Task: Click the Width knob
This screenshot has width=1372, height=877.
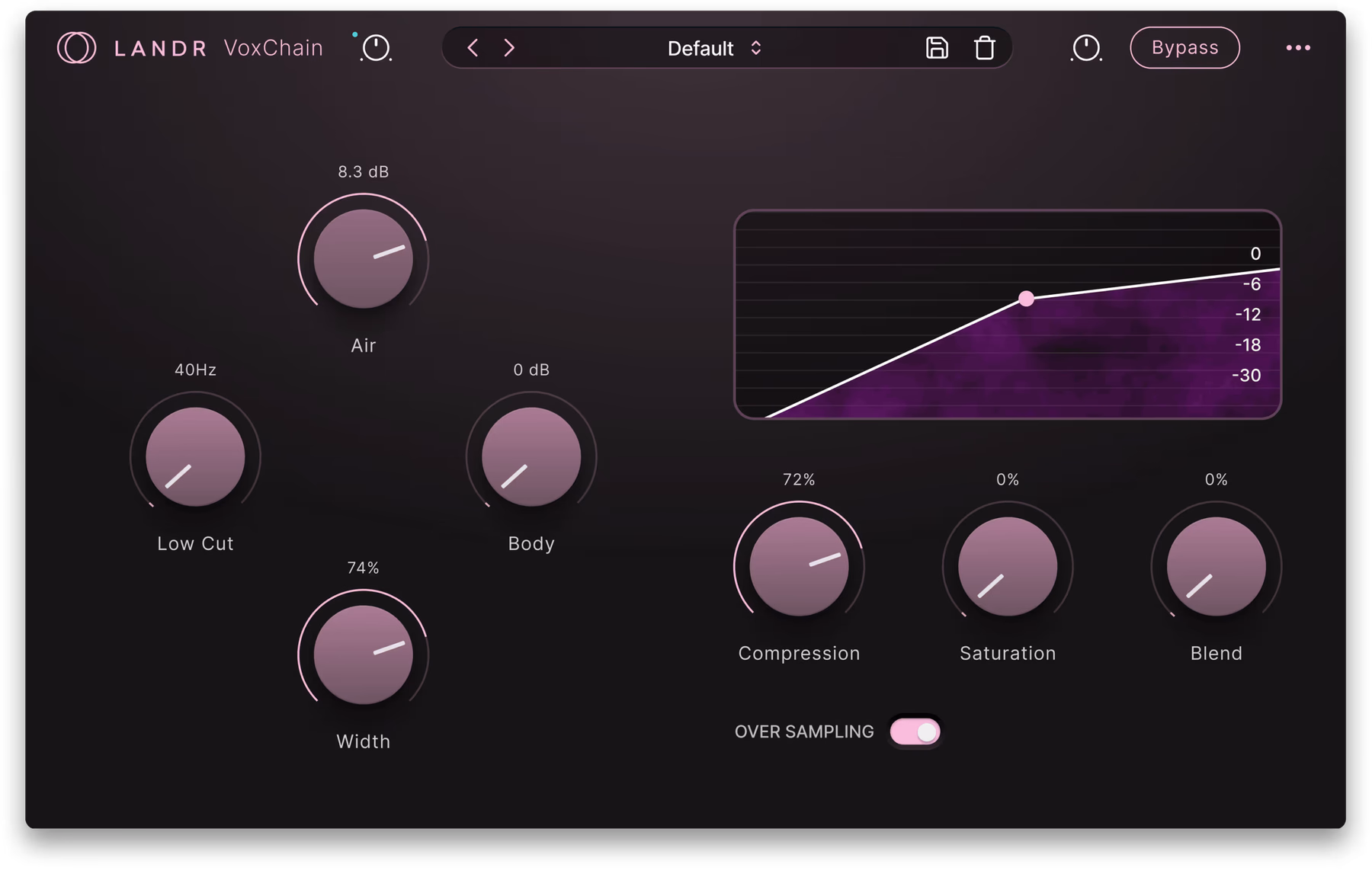Action: click(364, 655)
